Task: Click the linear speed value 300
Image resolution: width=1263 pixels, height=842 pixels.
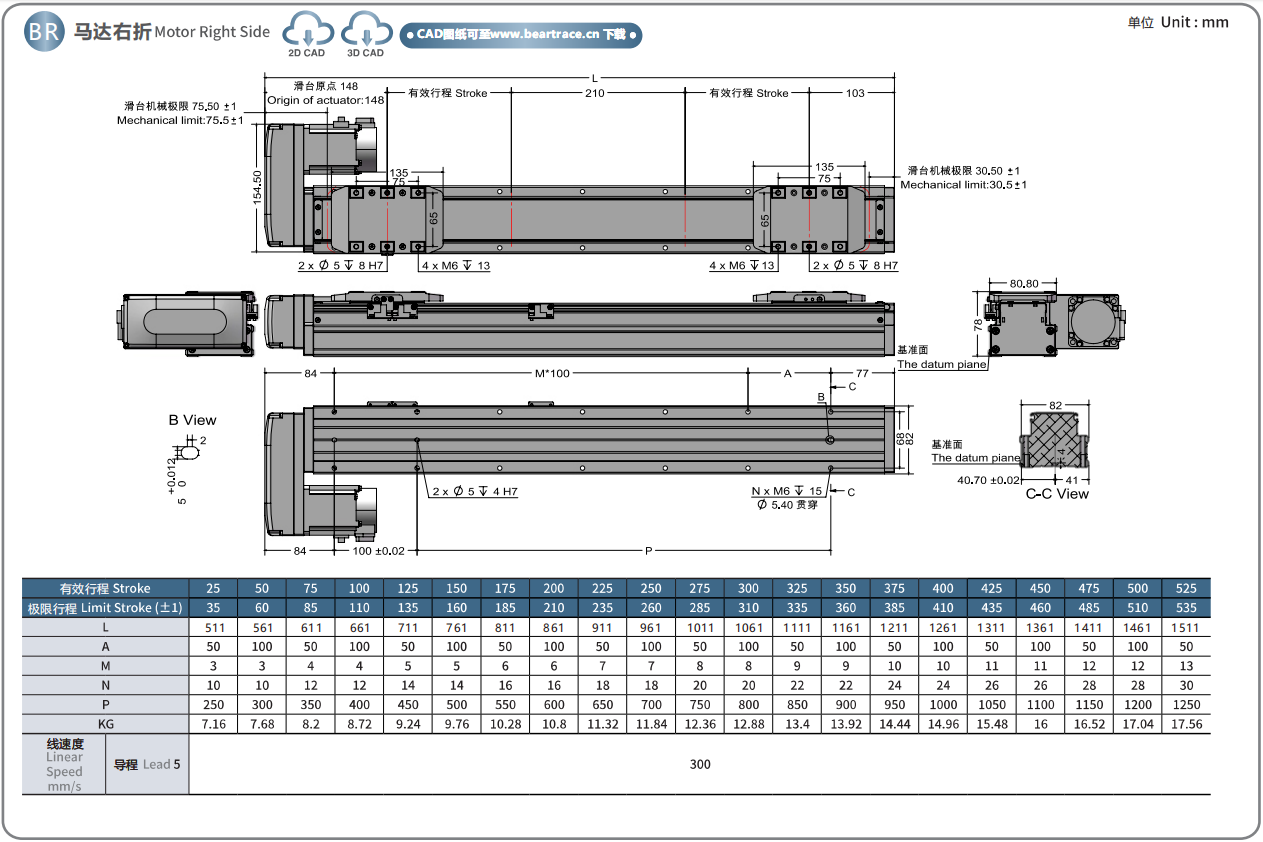Action: (700, 765)
